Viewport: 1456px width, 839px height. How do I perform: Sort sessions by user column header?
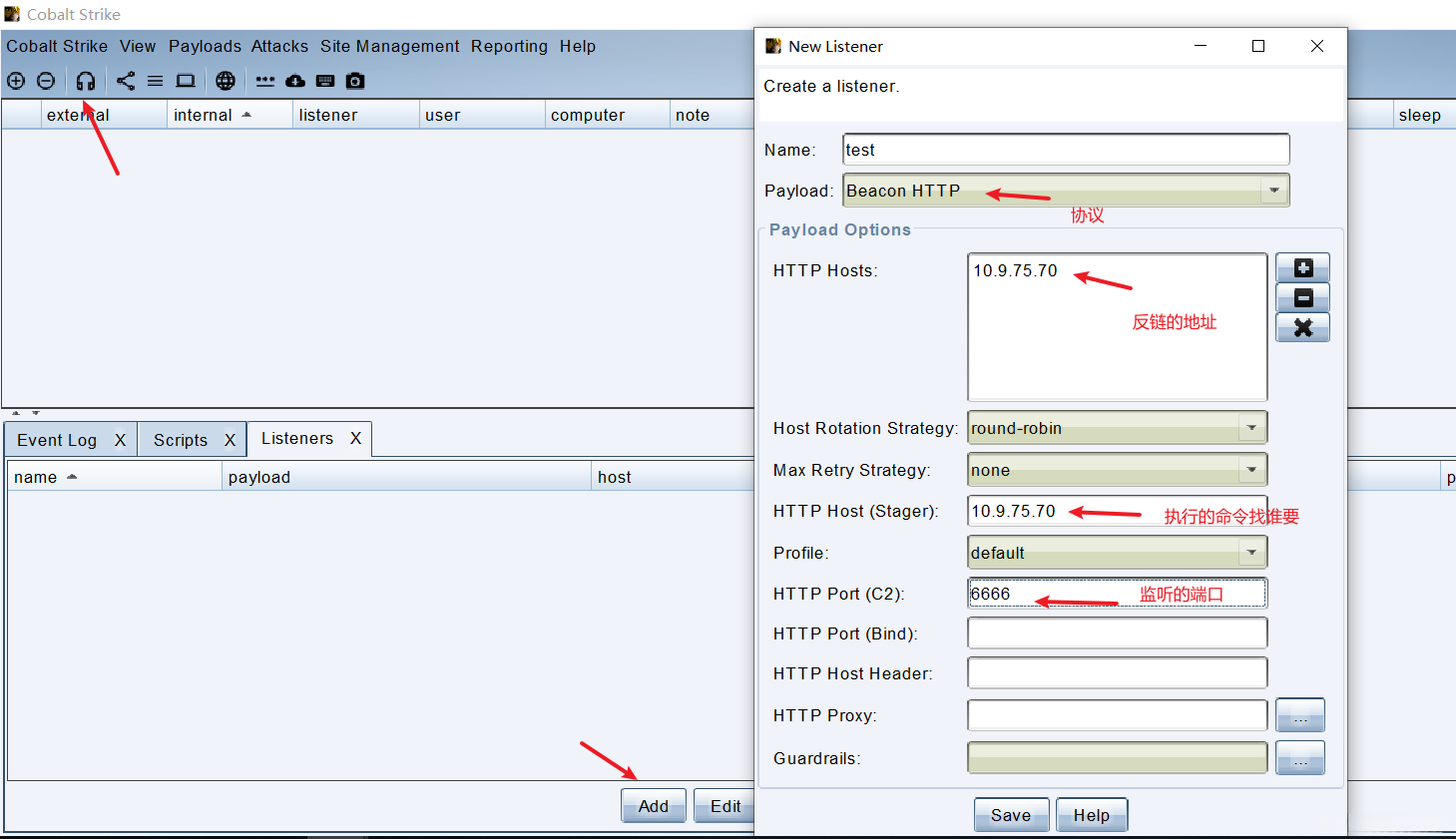[482, 115]
